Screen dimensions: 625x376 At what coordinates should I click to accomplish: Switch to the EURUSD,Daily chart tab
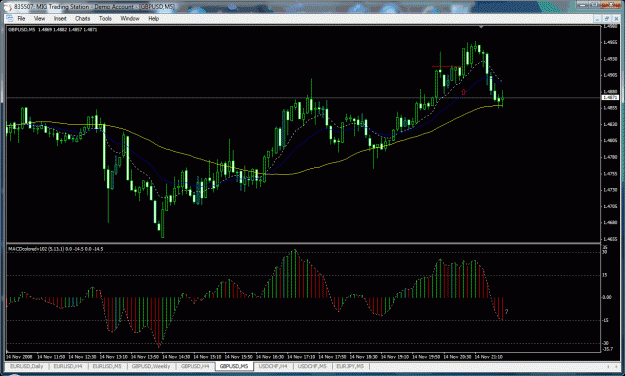tap(27, 366)
